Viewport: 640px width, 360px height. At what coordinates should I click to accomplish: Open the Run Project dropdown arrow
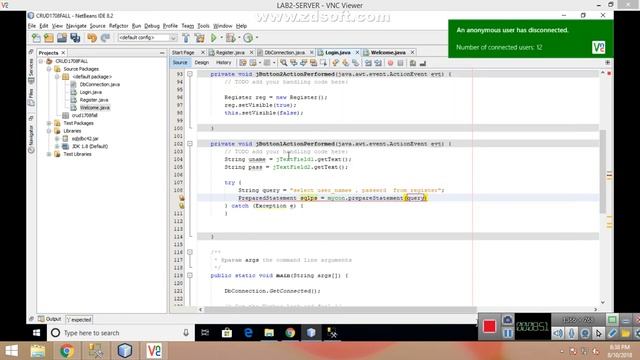pos(221,38)
